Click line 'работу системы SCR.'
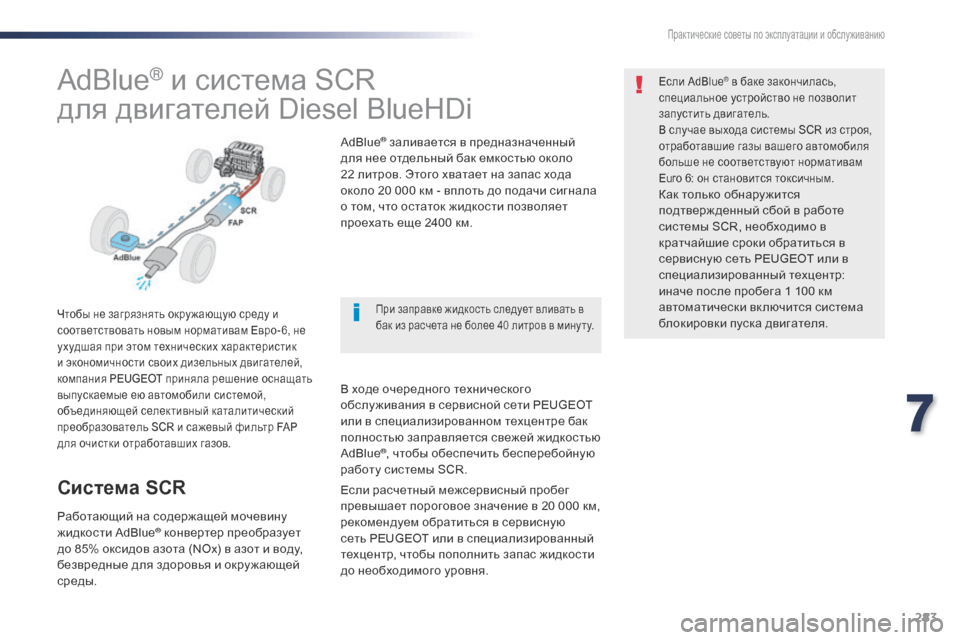The width and height of the screenshot is (960, 640). coord(404,470)
